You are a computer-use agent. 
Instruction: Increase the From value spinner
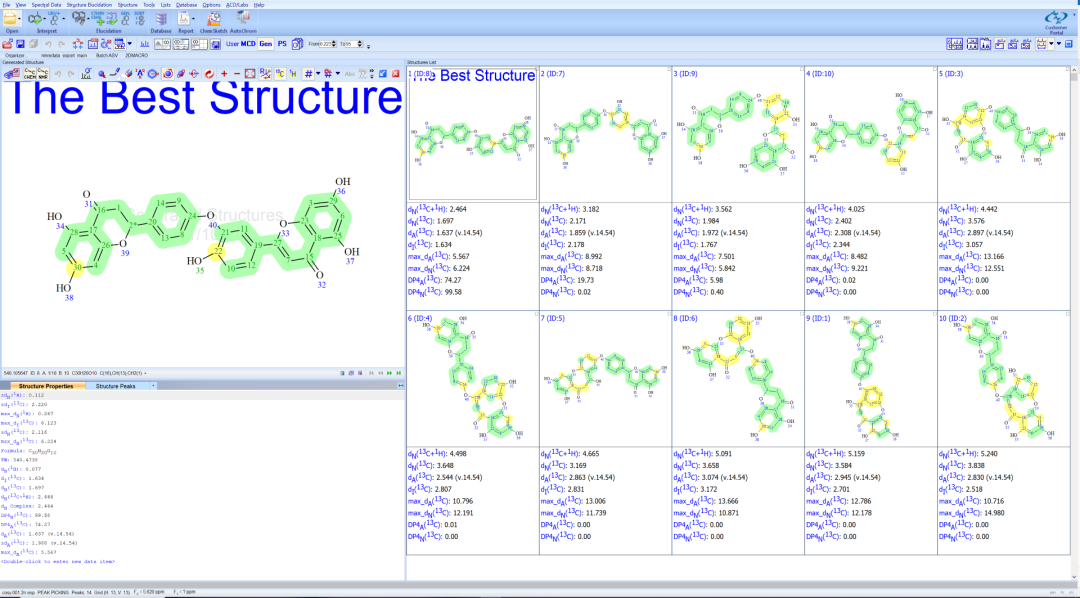[334, 42]
